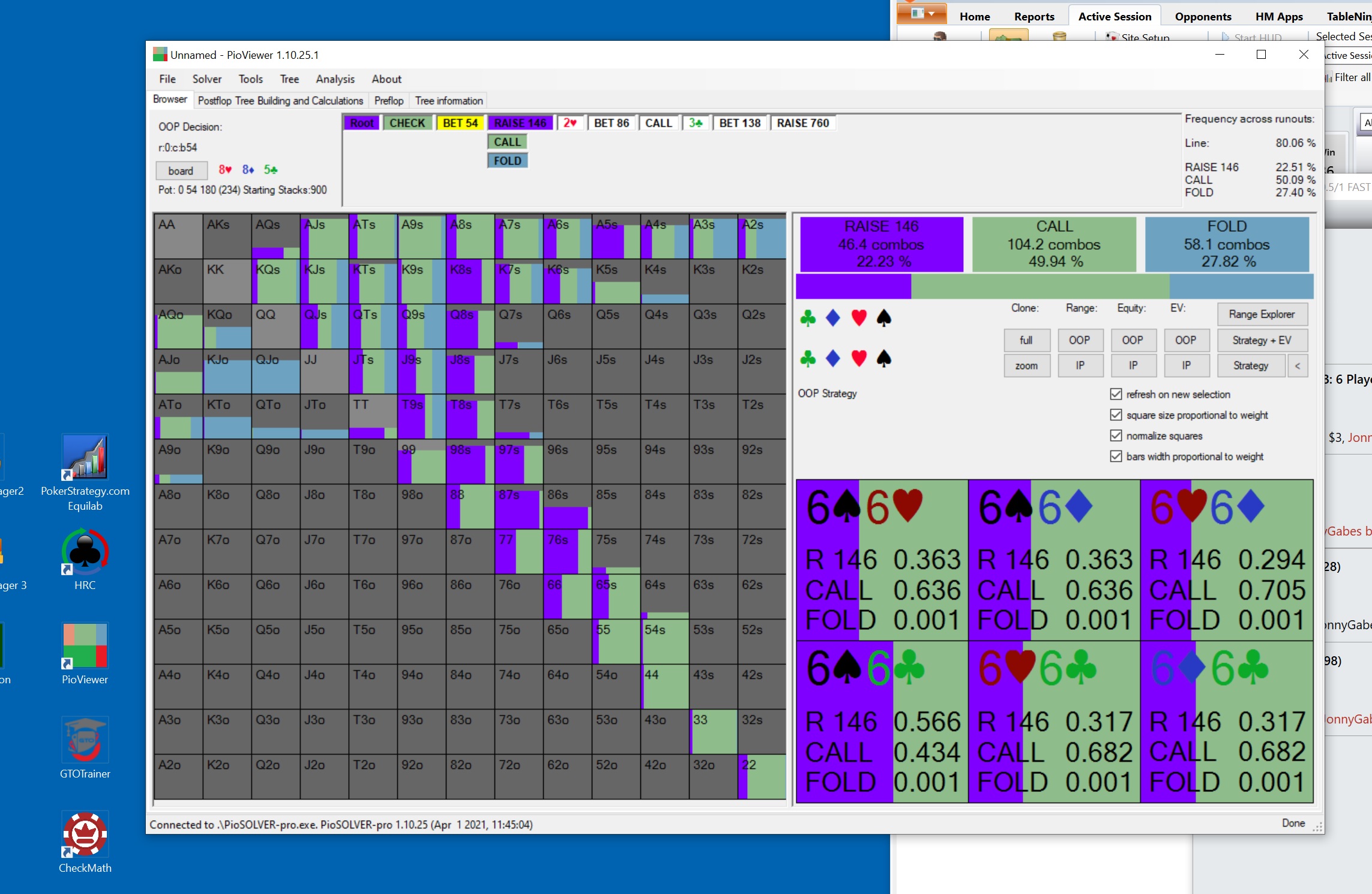Show IP range

click(x=1080, y=366)
